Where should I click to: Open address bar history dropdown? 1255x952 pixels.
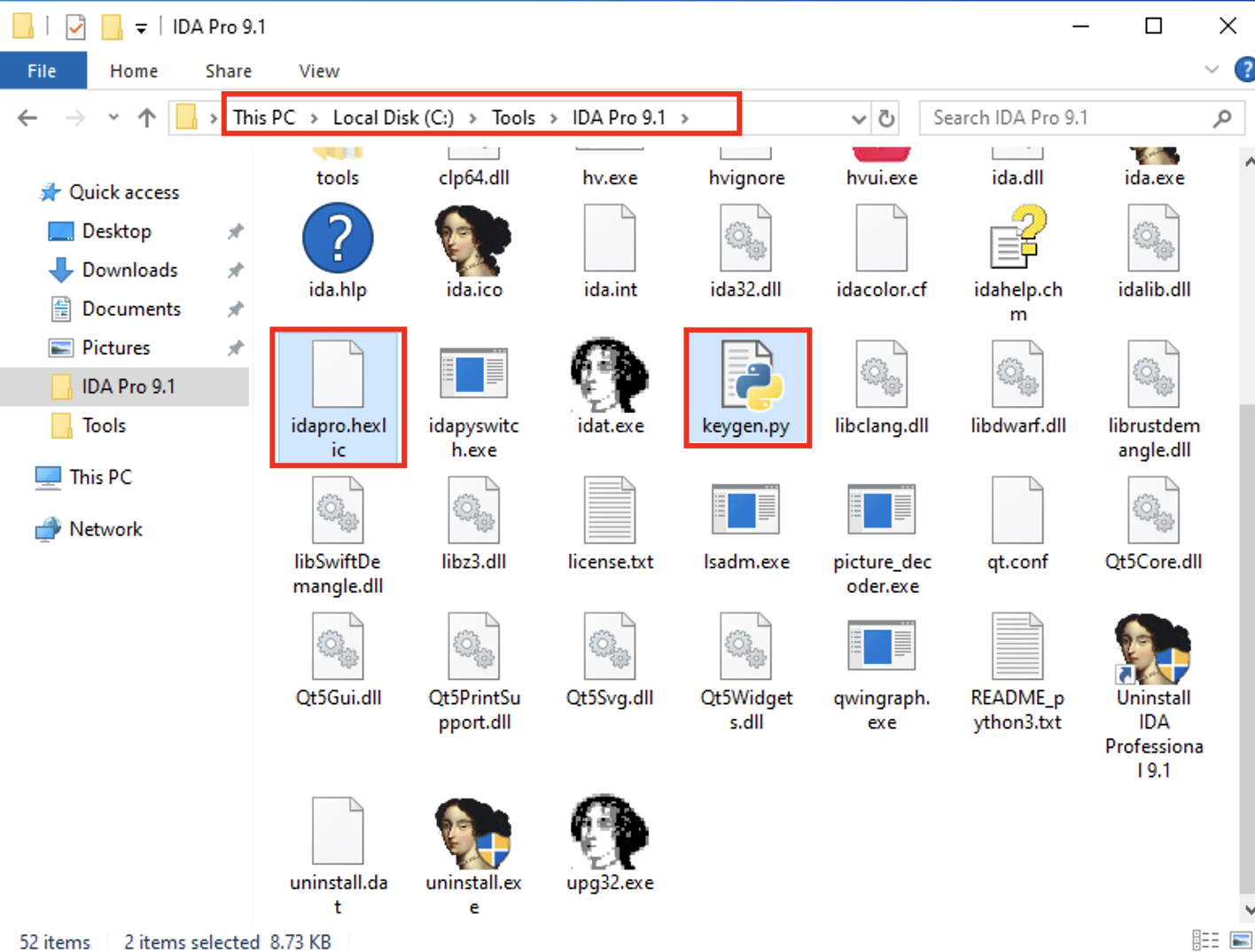pyautogui.click(x=858, y=118)
